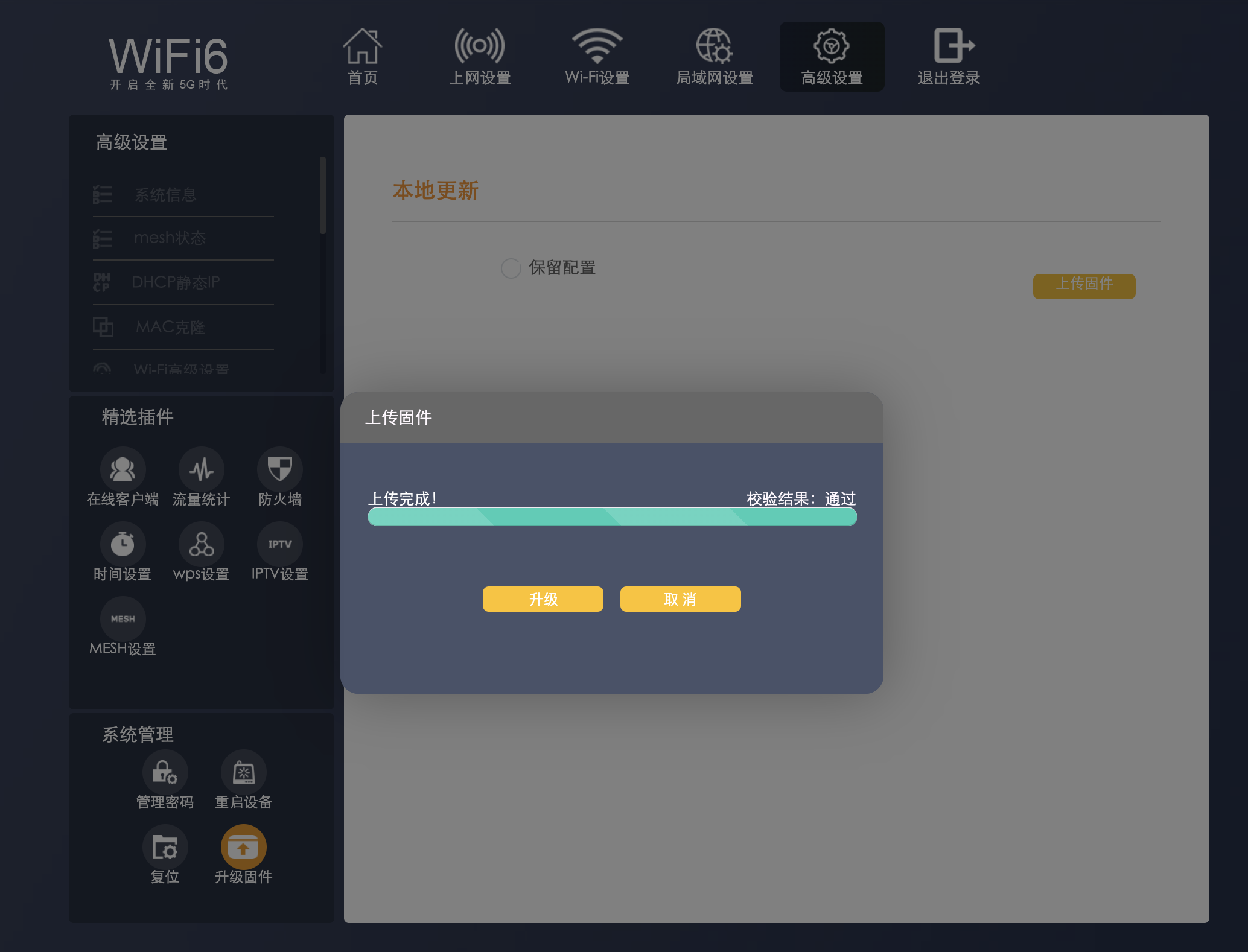
Task: Open the MESH settings icon
Action: [x=123, y=619]
